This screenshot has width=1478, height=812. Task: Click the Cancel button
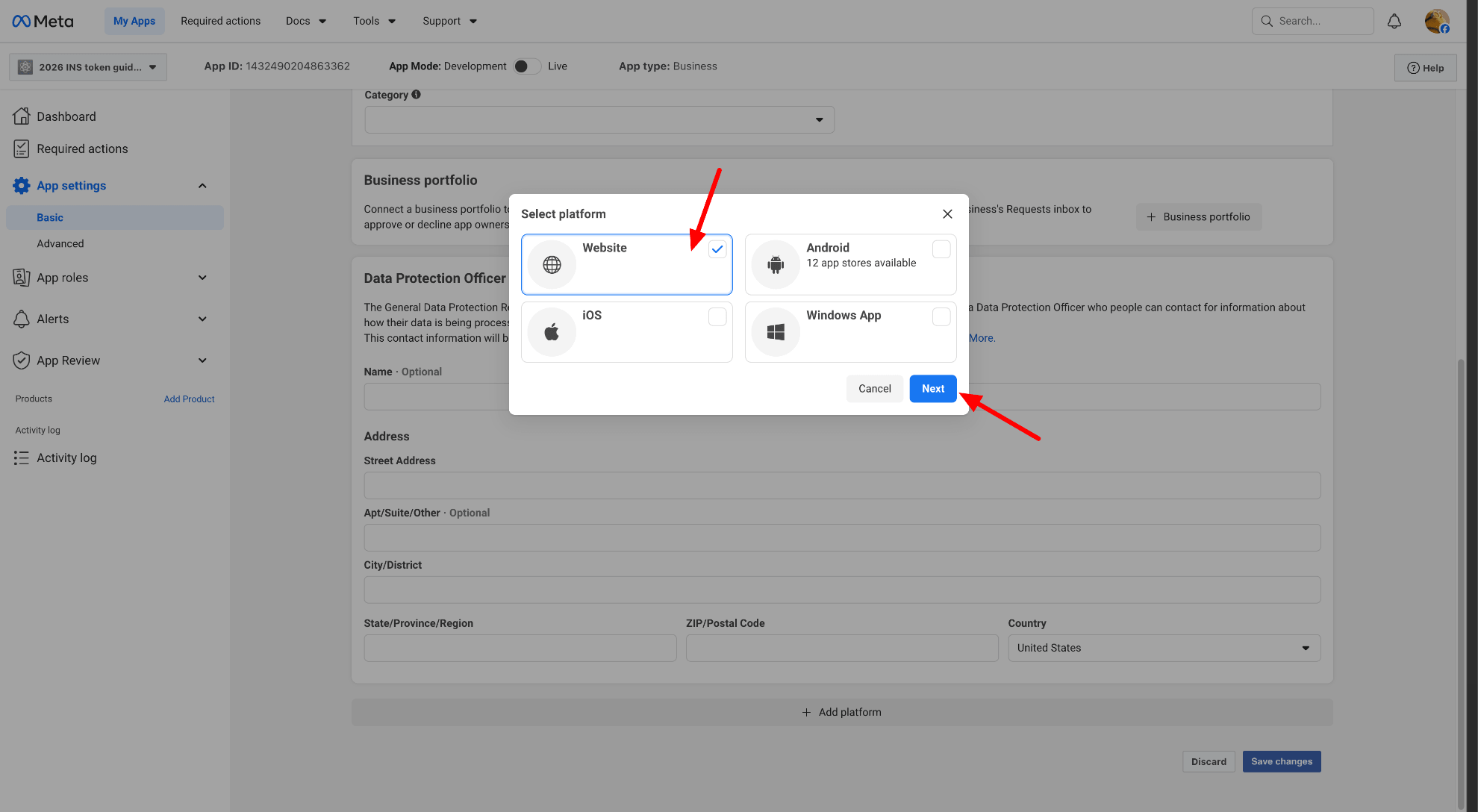874,389
